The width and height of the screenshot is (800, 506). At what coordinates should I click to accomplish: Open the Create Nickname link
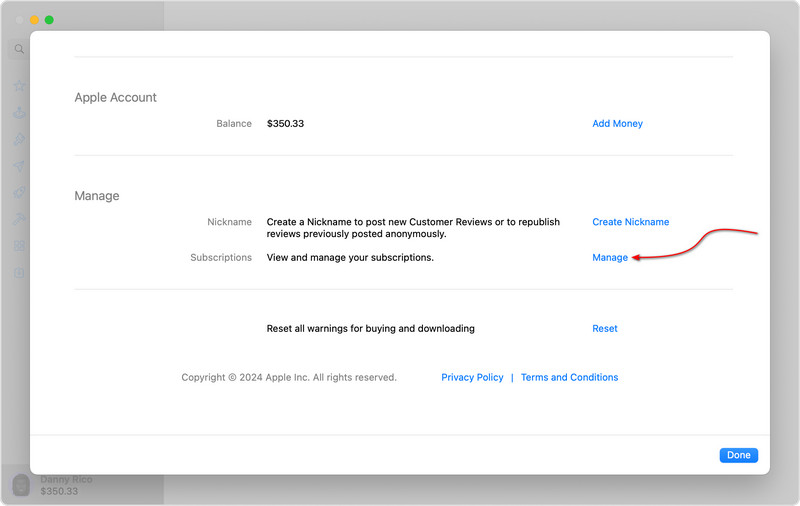[x=631, y=222]
